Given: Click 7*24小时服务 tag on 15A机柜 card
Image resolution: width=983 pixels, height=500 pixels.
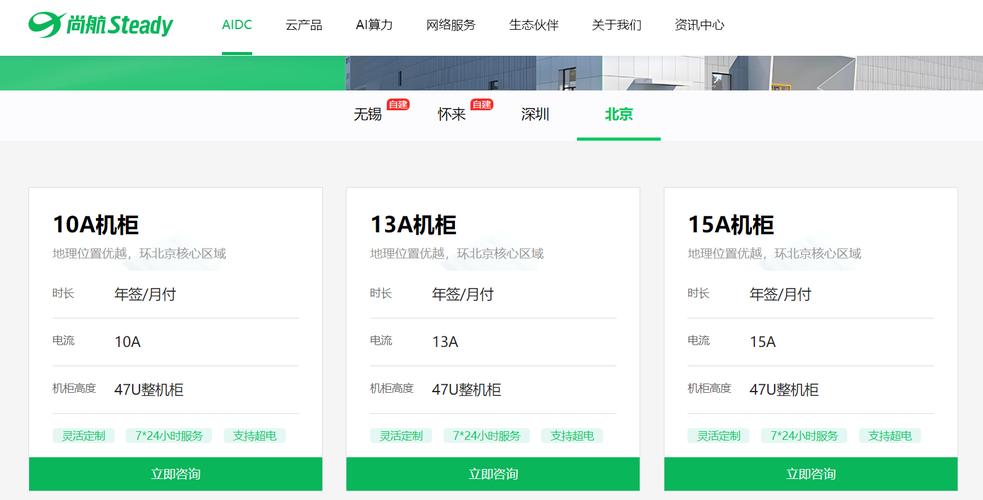Looking at the screenshot, I should click(x=804, y=435).
